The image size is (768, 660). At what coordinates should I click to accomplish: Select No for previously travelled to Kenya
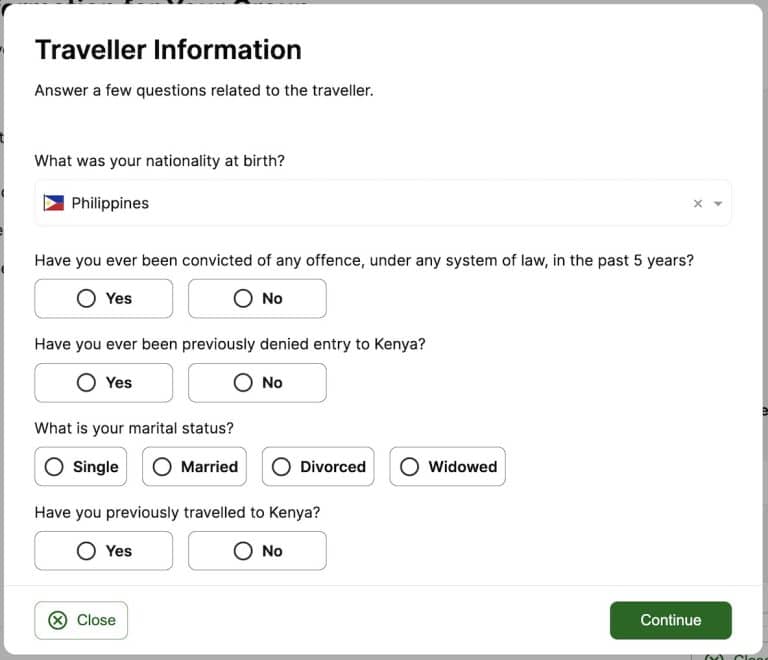[257, 550]
